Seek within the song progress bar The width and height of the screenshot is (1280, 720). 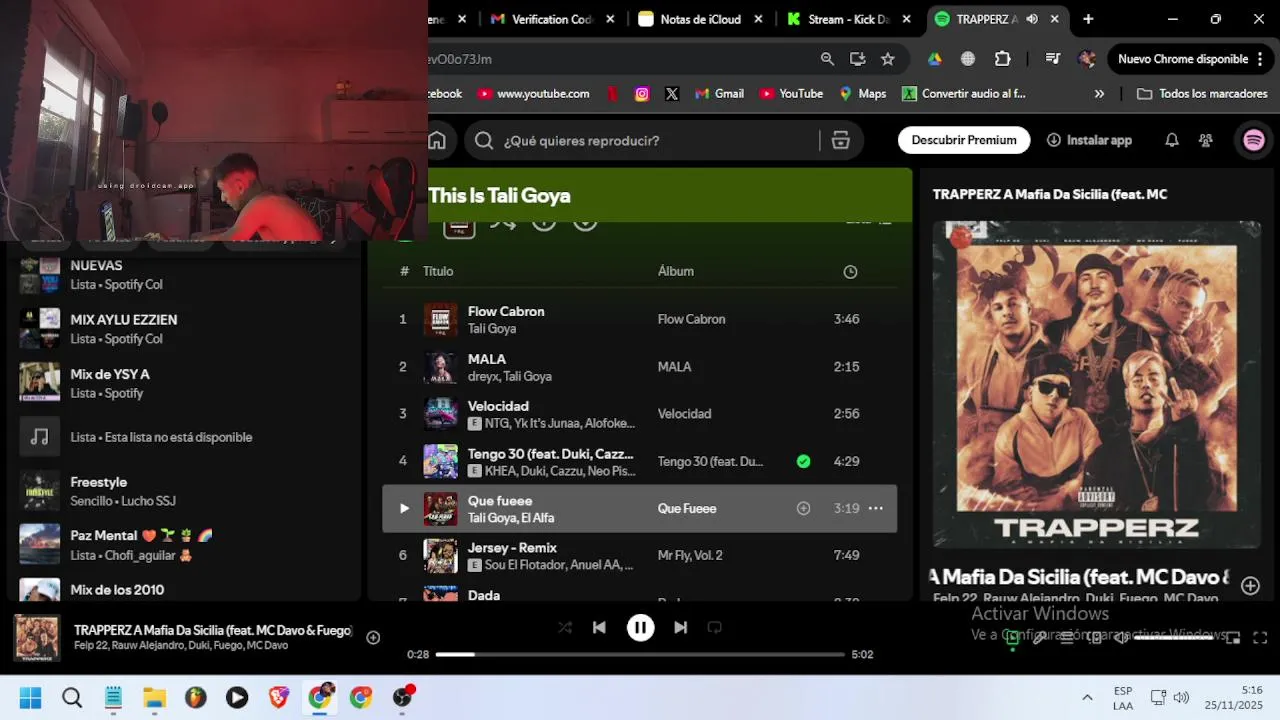click(x=640, y=655)
